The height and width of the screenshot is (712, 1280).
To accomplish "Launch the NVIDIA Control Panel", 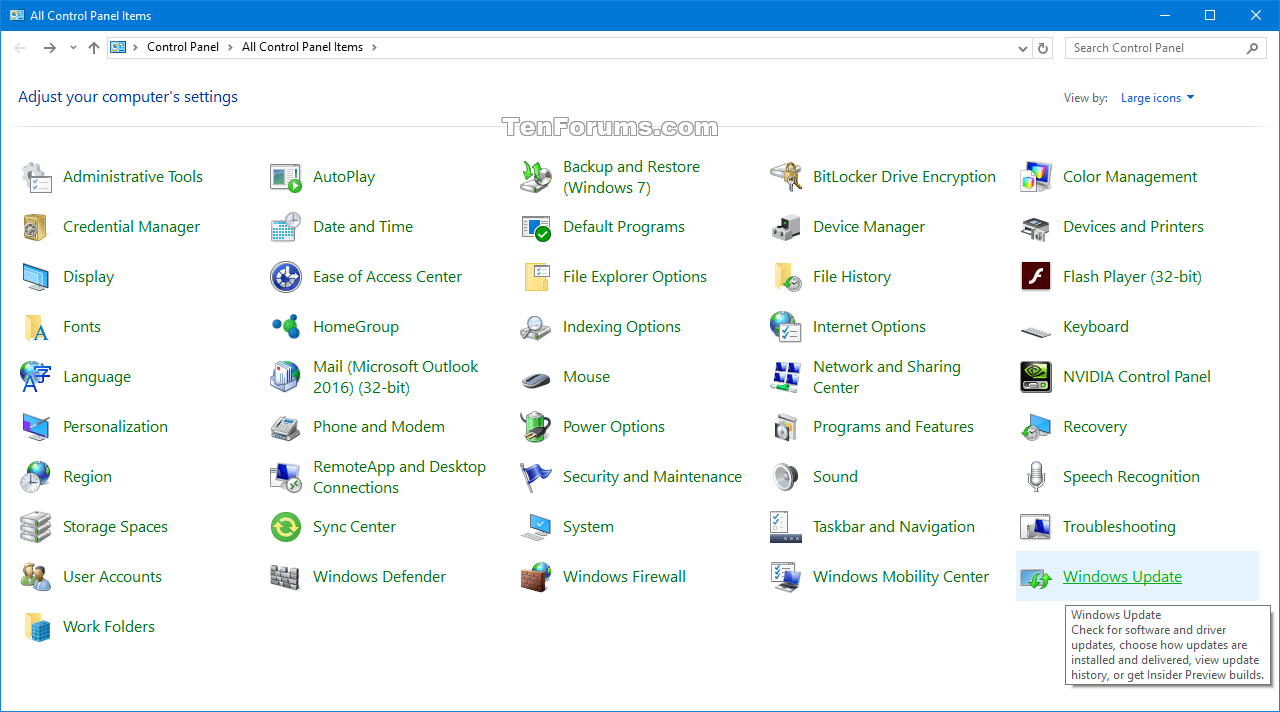I will point(1135,377).
